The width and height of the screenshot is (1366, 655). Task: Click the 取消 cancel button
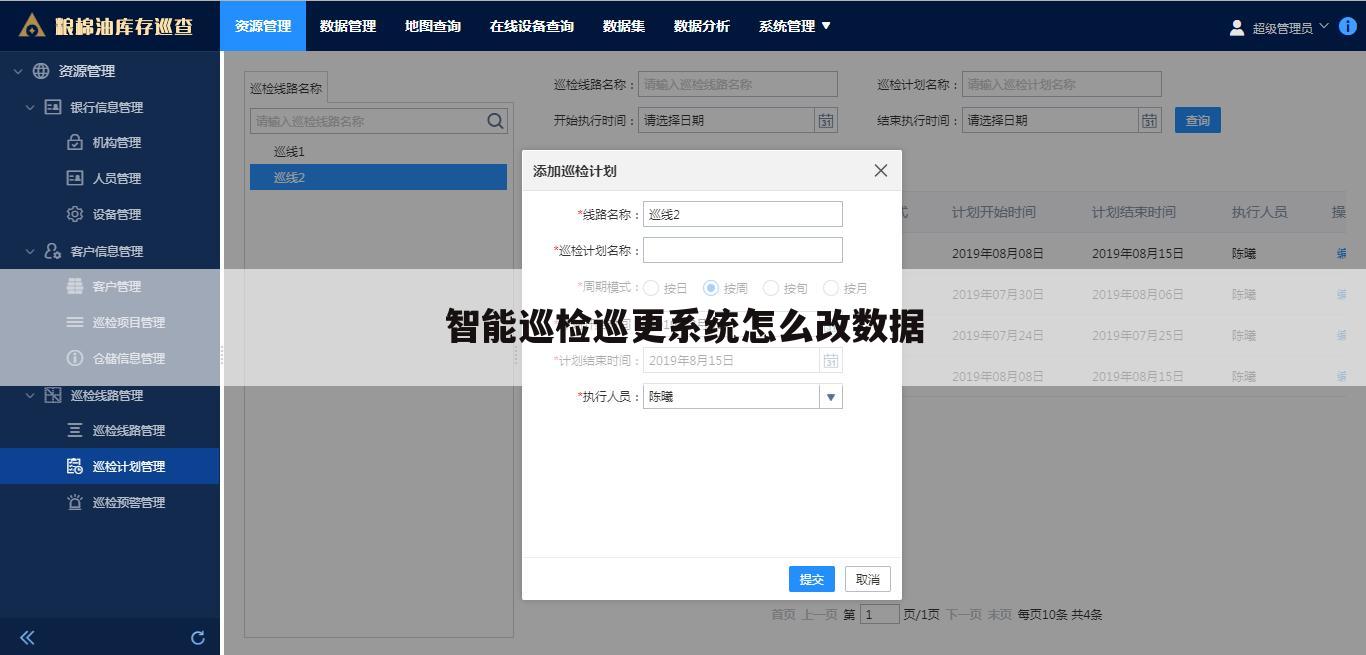(x=868, y=580)
